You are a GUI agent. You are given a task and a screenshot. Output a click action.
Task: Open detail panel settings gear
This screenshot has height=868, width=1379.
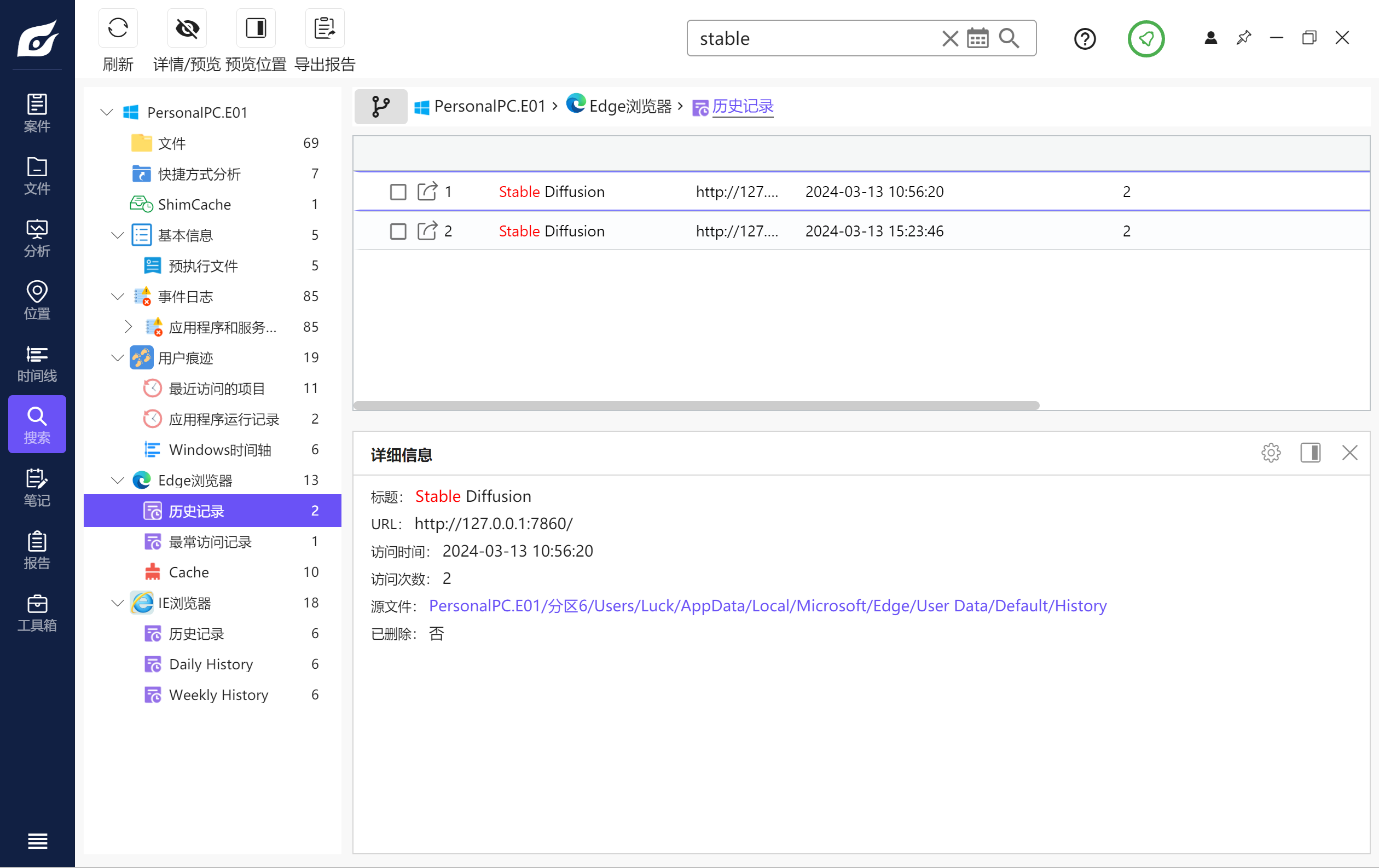click(x=1271, y=453)
